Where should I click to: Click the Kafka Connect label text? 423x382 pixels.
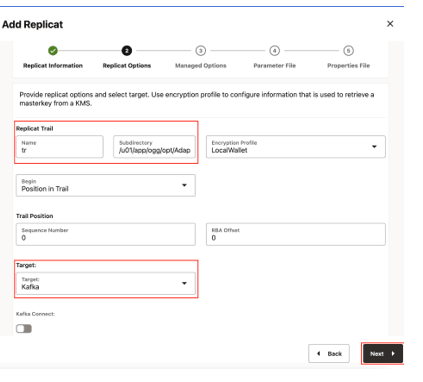[x=35, y=314]
